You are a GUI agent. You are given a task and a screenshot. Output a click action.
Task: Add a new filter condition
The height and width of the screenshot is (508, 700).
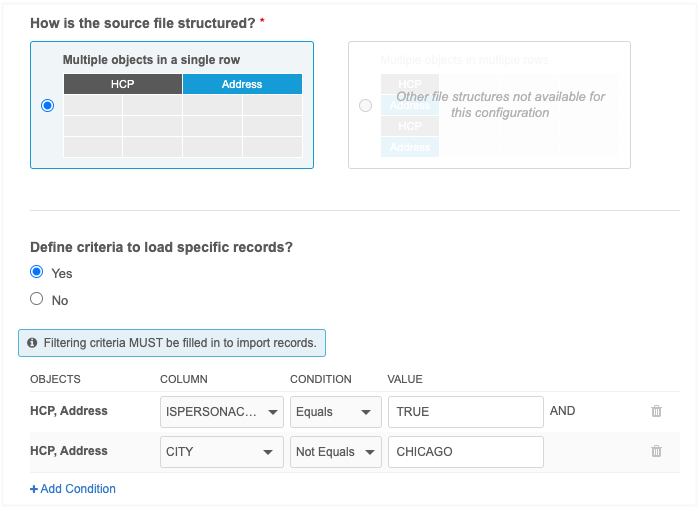[x=73, y=489]
